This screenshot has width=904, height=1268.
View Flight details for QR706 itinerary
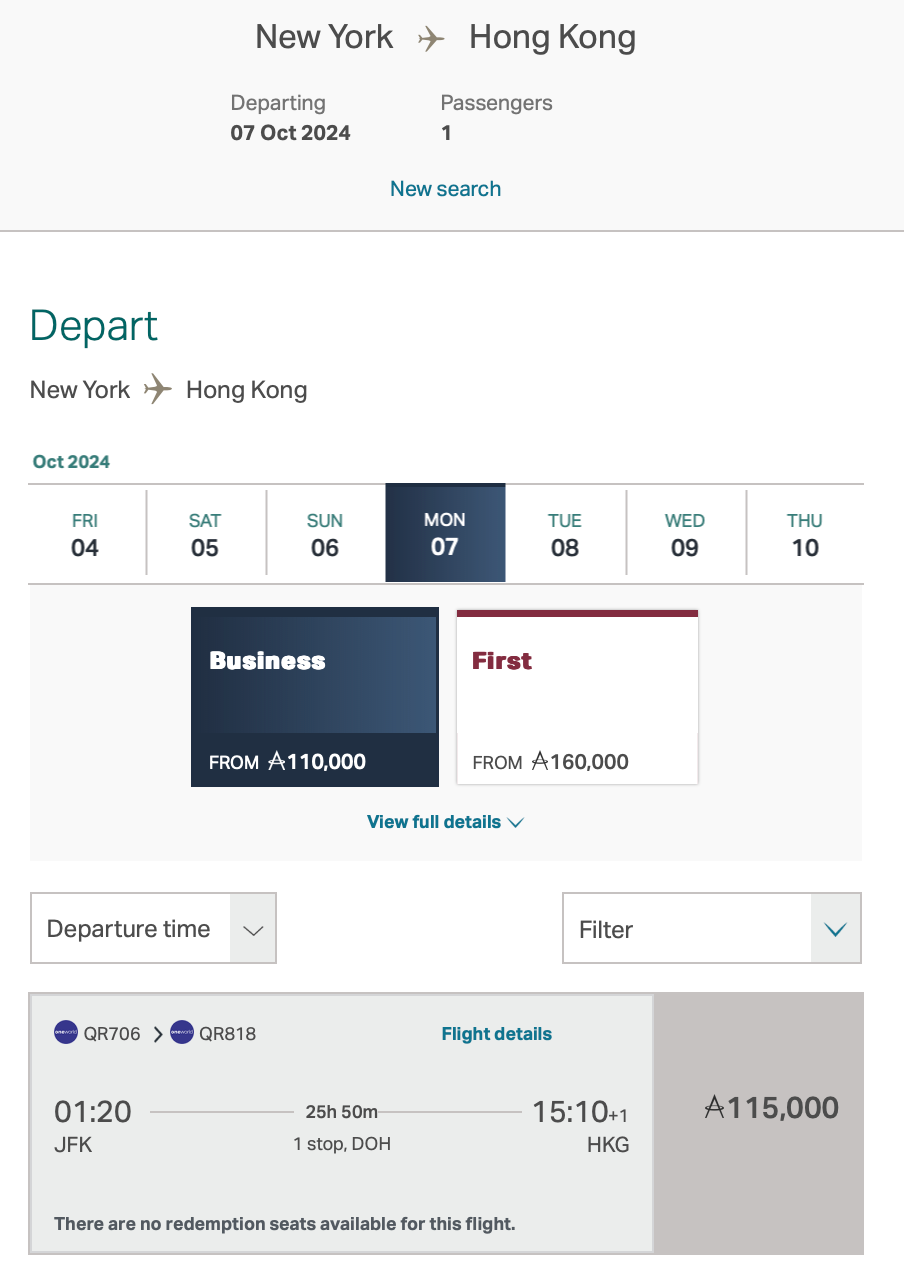point(496,1033)
